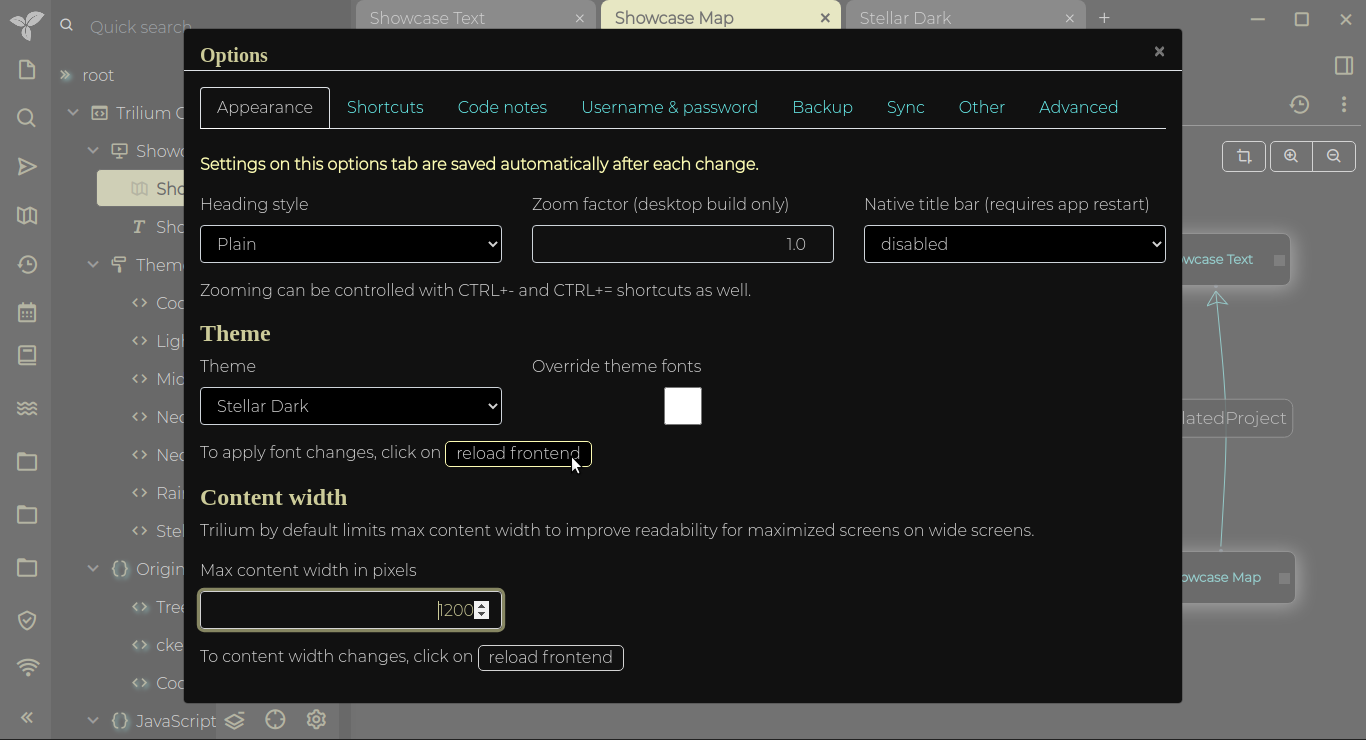Image resolution: width=1366 pixels, height=740 pixels.
Task: Open the settings gear in the tree toolbar
Action: point(316,719)
